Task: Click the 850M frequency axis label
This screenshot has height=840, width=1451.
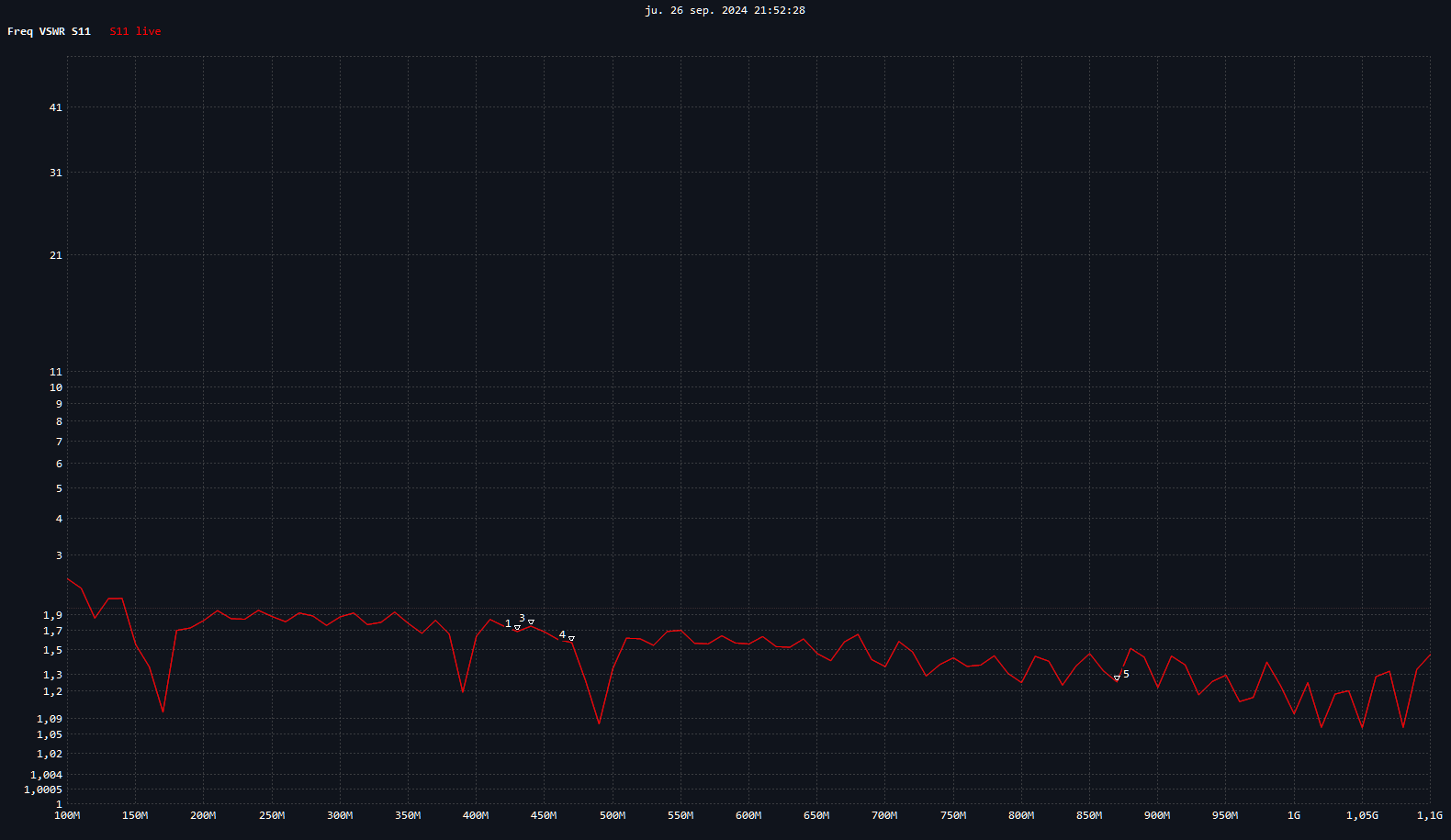Action: (1089, 815)
